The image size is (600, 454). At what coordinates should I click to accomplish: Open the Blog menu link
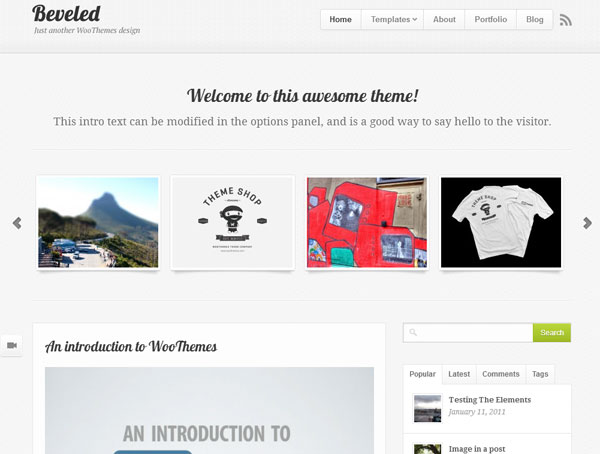pos(535,20)
